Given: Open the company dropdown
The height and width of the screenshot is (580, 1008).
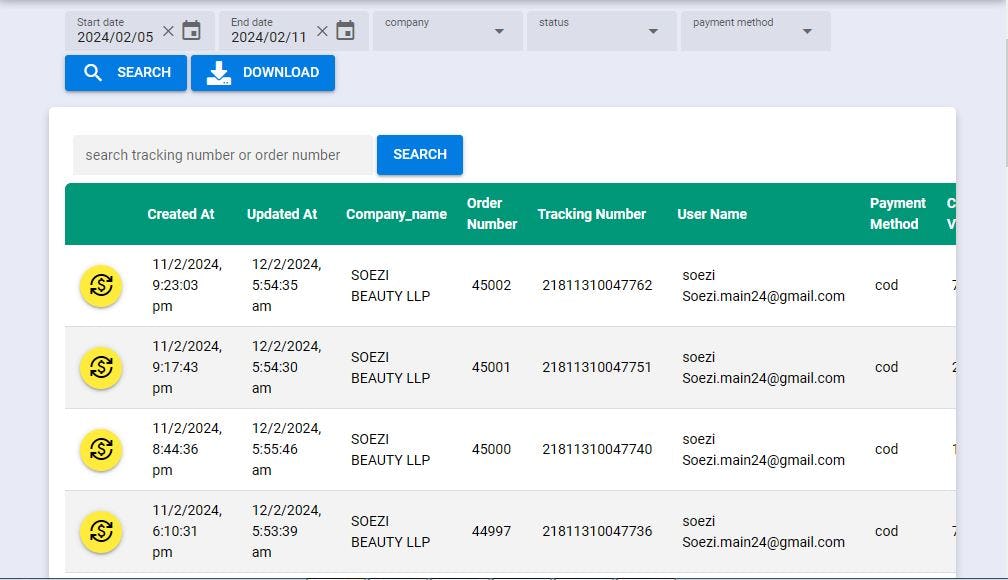Looking at the screenshot, I should 499,30.
